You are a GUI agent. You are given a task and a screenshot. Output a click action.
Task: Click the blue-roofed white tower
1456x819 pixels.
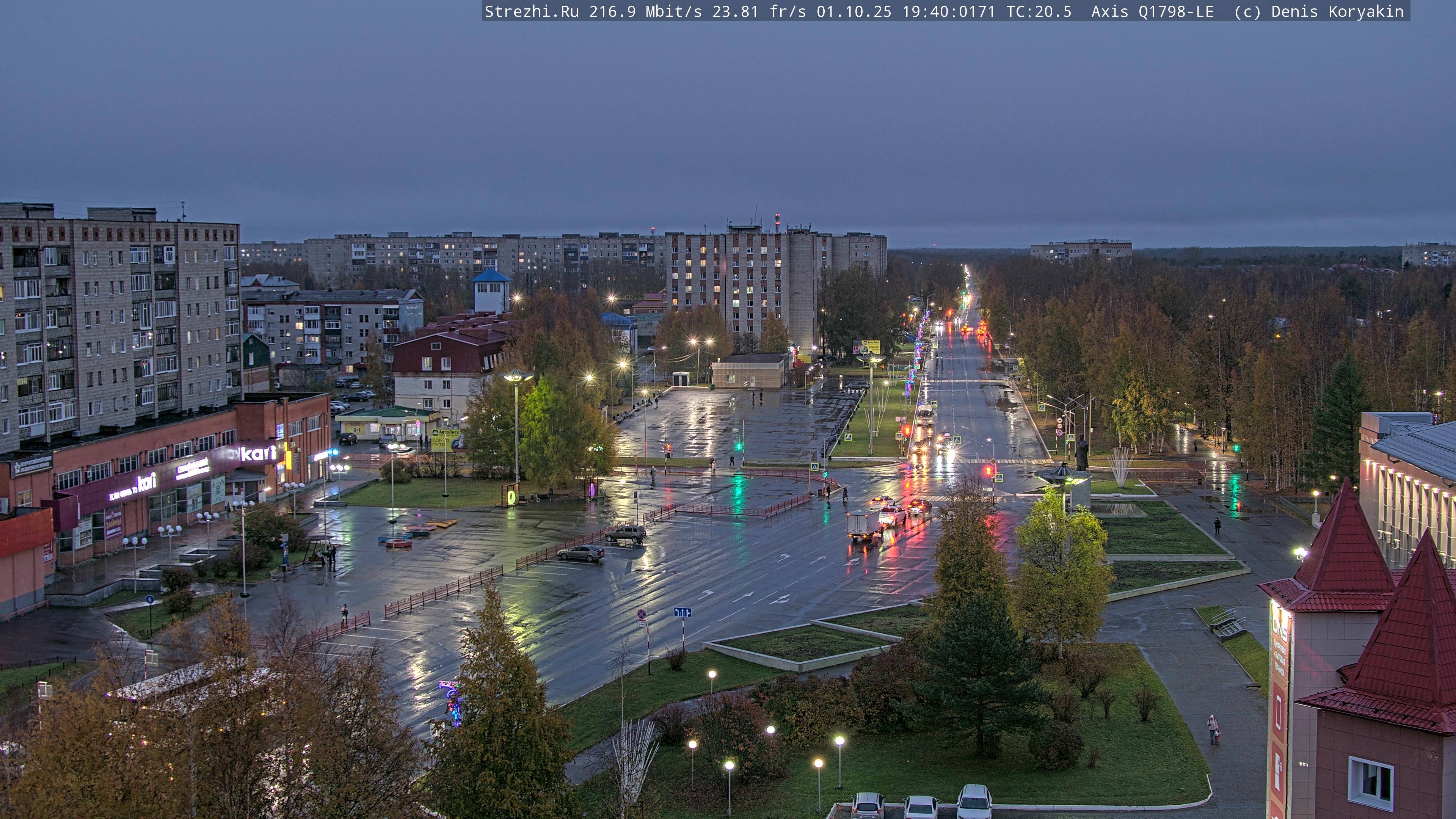tap(491, 292)
